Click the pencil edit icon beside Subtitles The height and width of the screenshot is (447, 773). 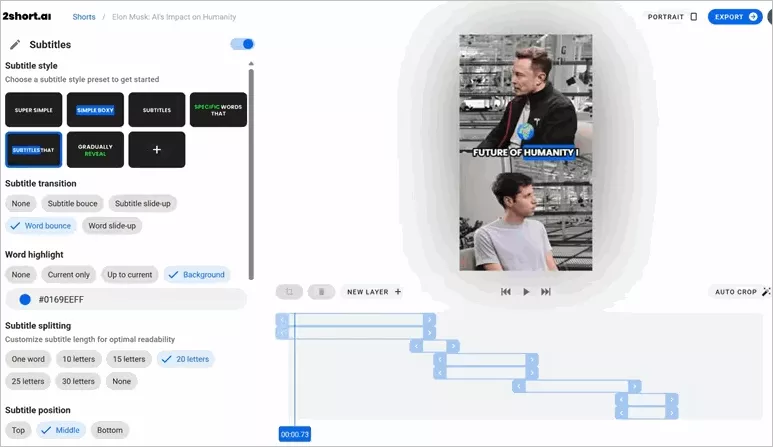15,45
